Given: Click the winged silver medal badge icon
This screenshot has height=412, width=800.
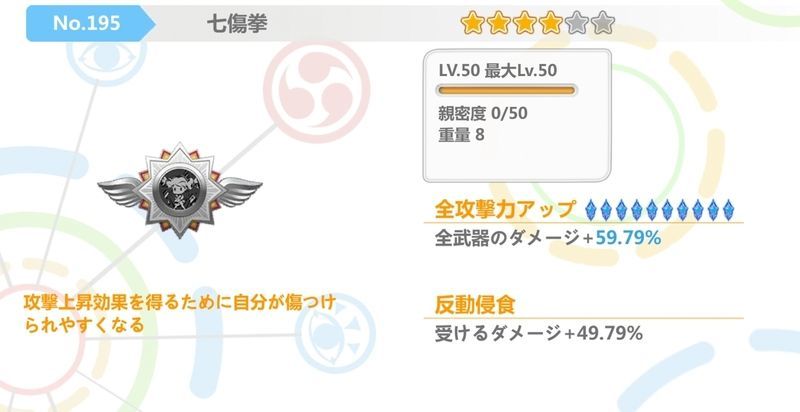Looking at the screenshot, I should pos(180,190).
